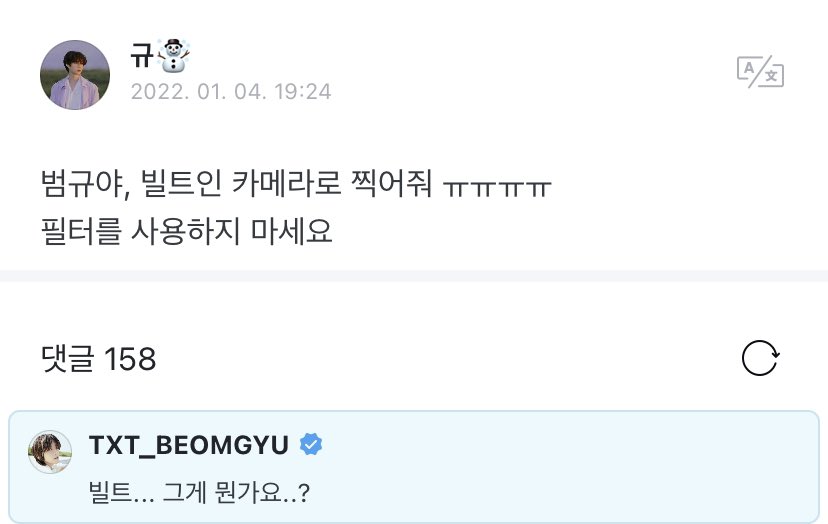Click the comment count number 158
Screen dimensions: 828x524
click(130, 359)
